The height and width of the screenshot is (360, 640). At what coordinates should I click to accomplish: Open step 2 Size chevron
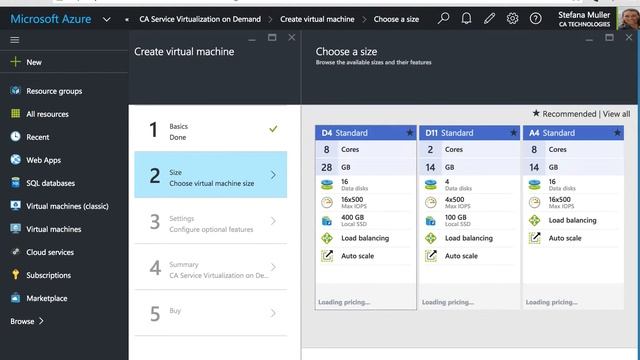273,175
